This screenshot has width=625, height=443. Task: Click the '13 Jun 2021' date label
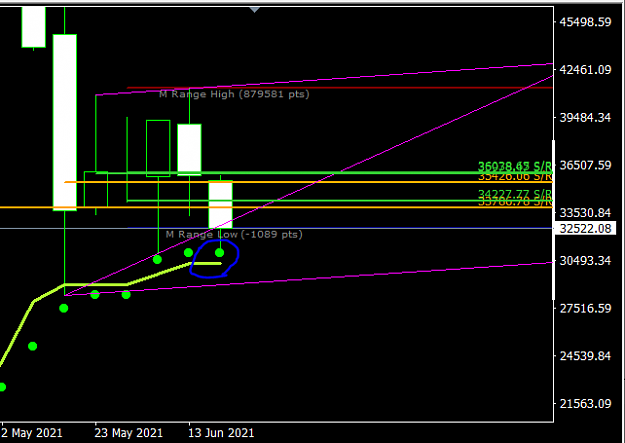[x=221, y=433]
